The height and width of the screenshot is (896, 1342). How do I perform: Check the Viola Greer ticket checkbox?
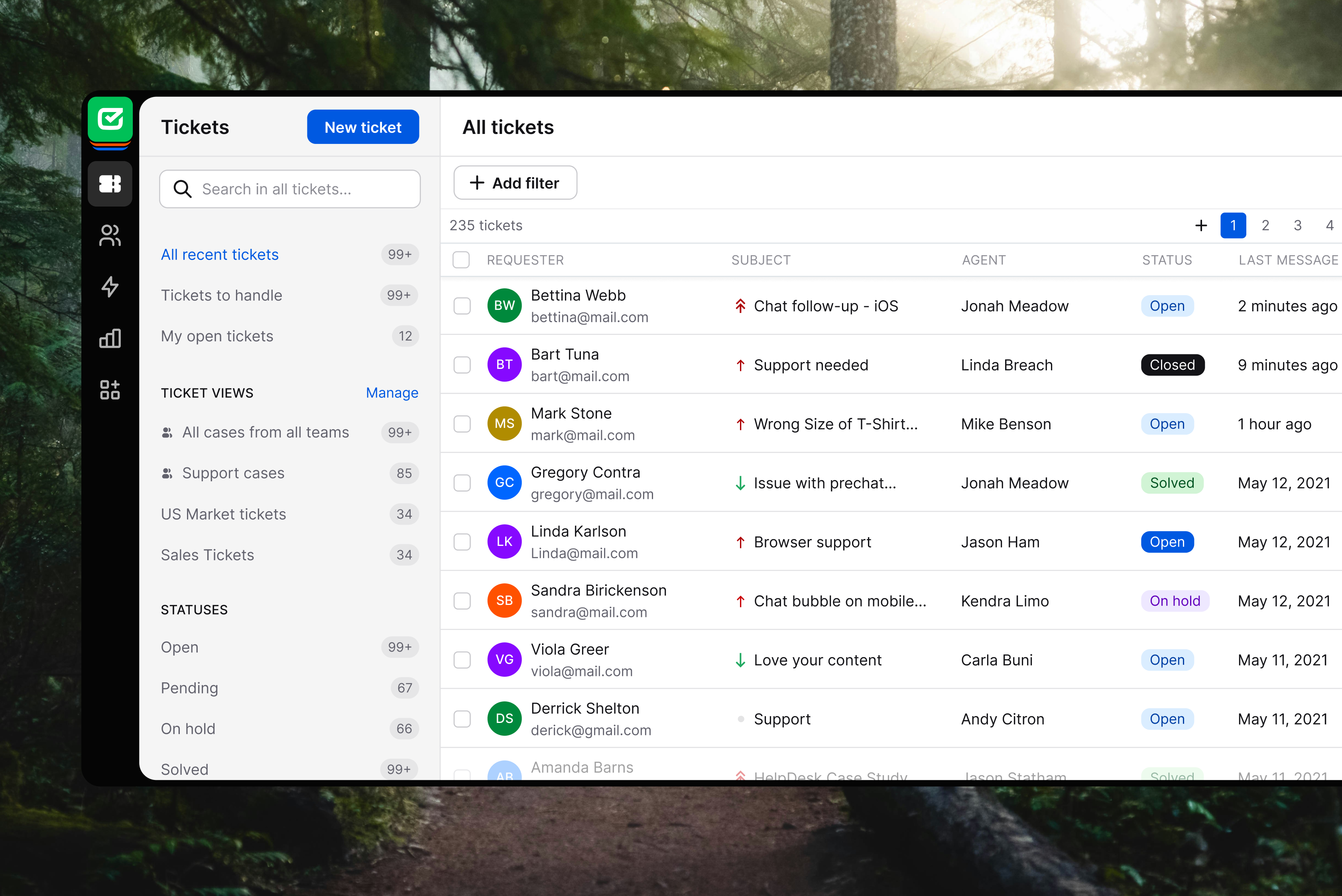pyautogui.click(x=462, y=660)
